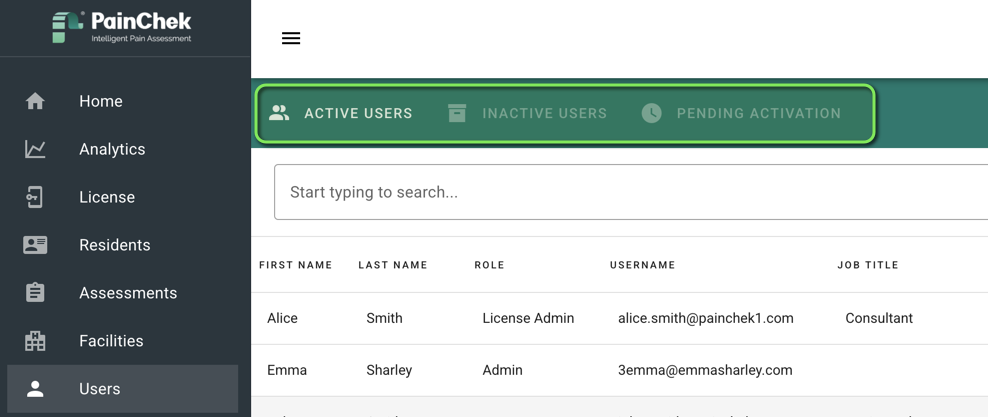
Task: Click the 'Alice' first name cell
Action: click(282, 318)
